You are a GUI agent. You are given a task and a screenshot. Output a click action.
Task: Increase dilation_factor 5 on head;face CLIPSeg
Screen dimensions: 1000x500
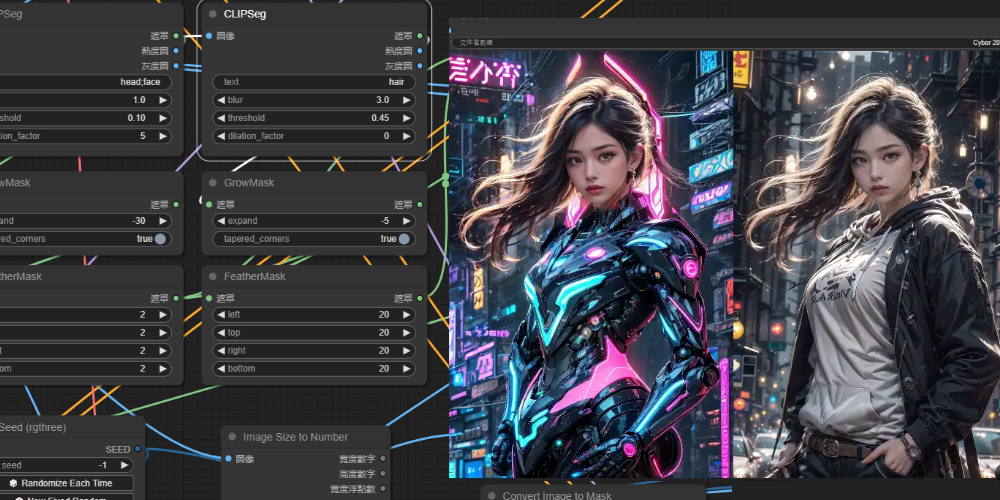point(163,136)
